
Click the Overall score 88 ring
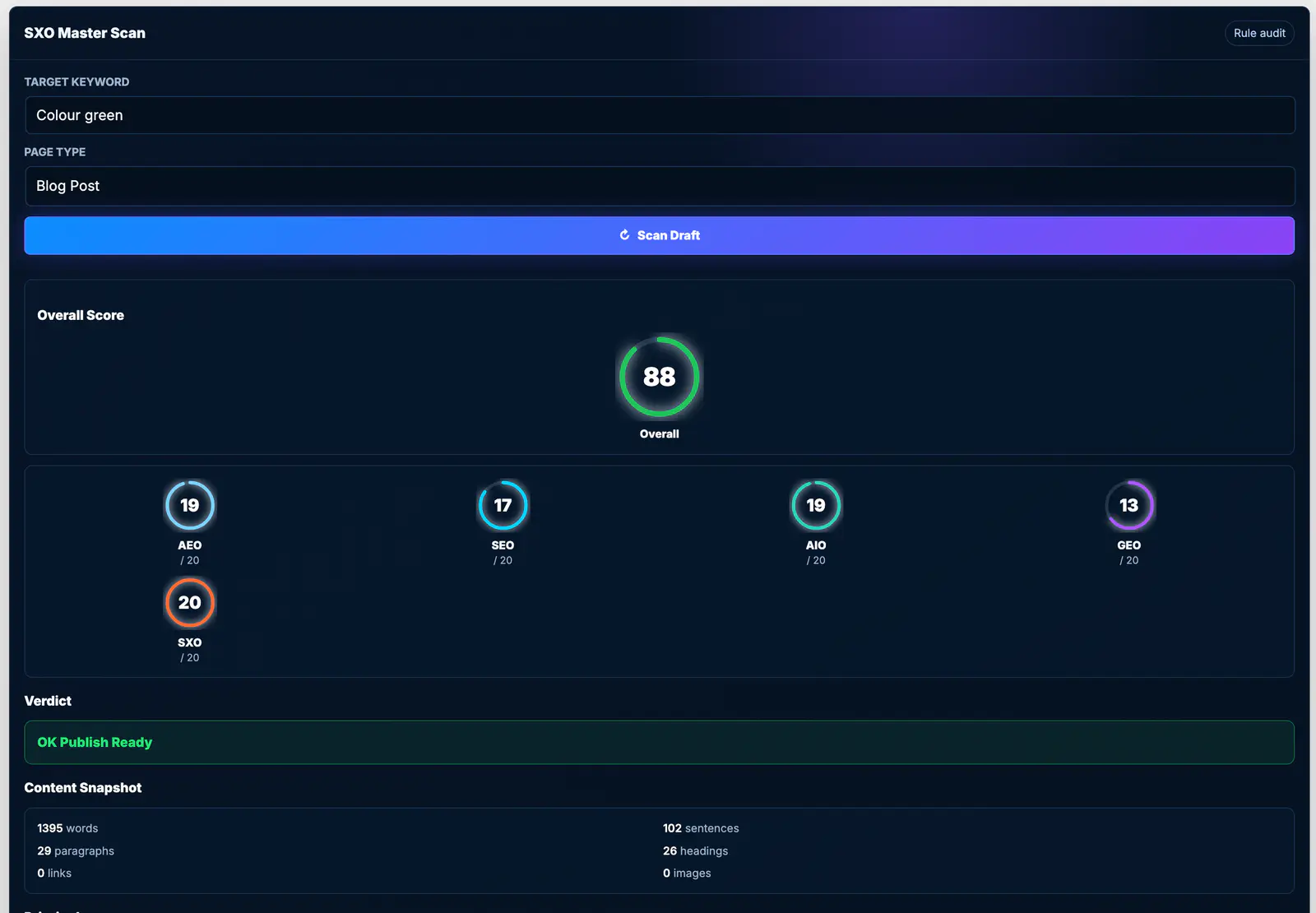point(660,377)
